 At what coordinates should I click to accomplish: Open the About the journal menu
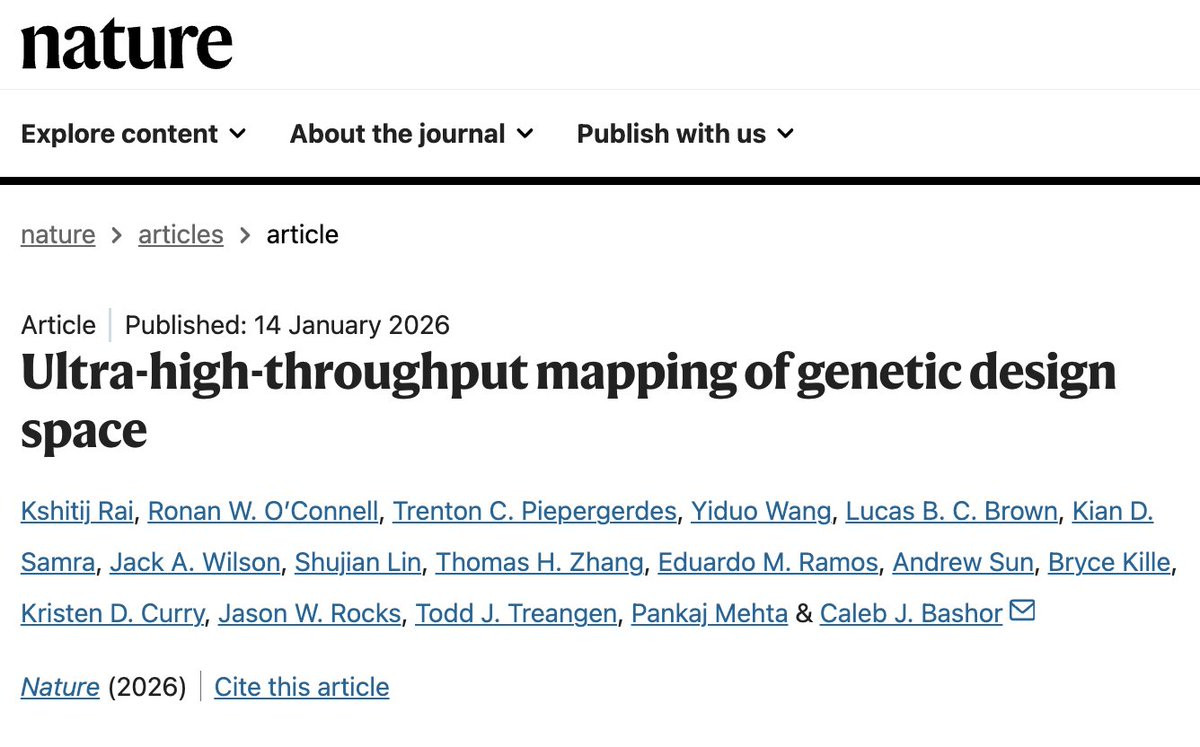click(411, 134)
